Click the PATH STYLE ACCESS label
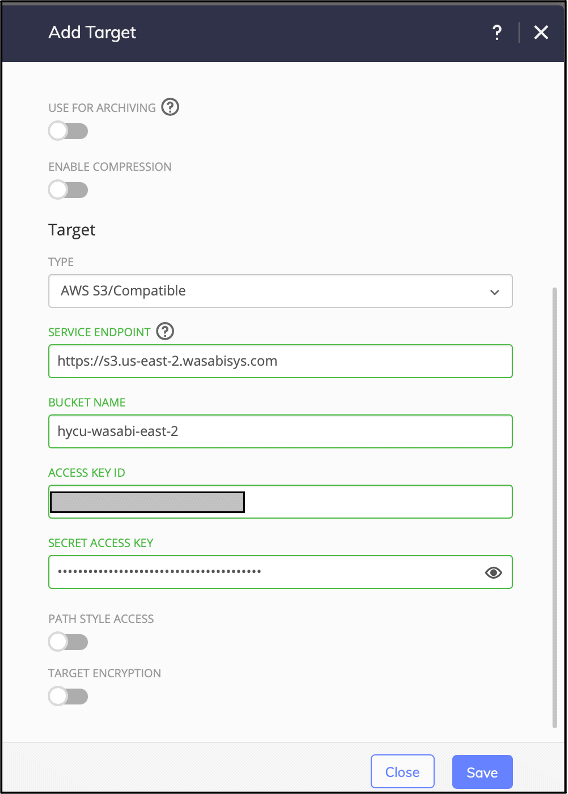The height and width of the screenshot is (794, 568). click(101, 619)
